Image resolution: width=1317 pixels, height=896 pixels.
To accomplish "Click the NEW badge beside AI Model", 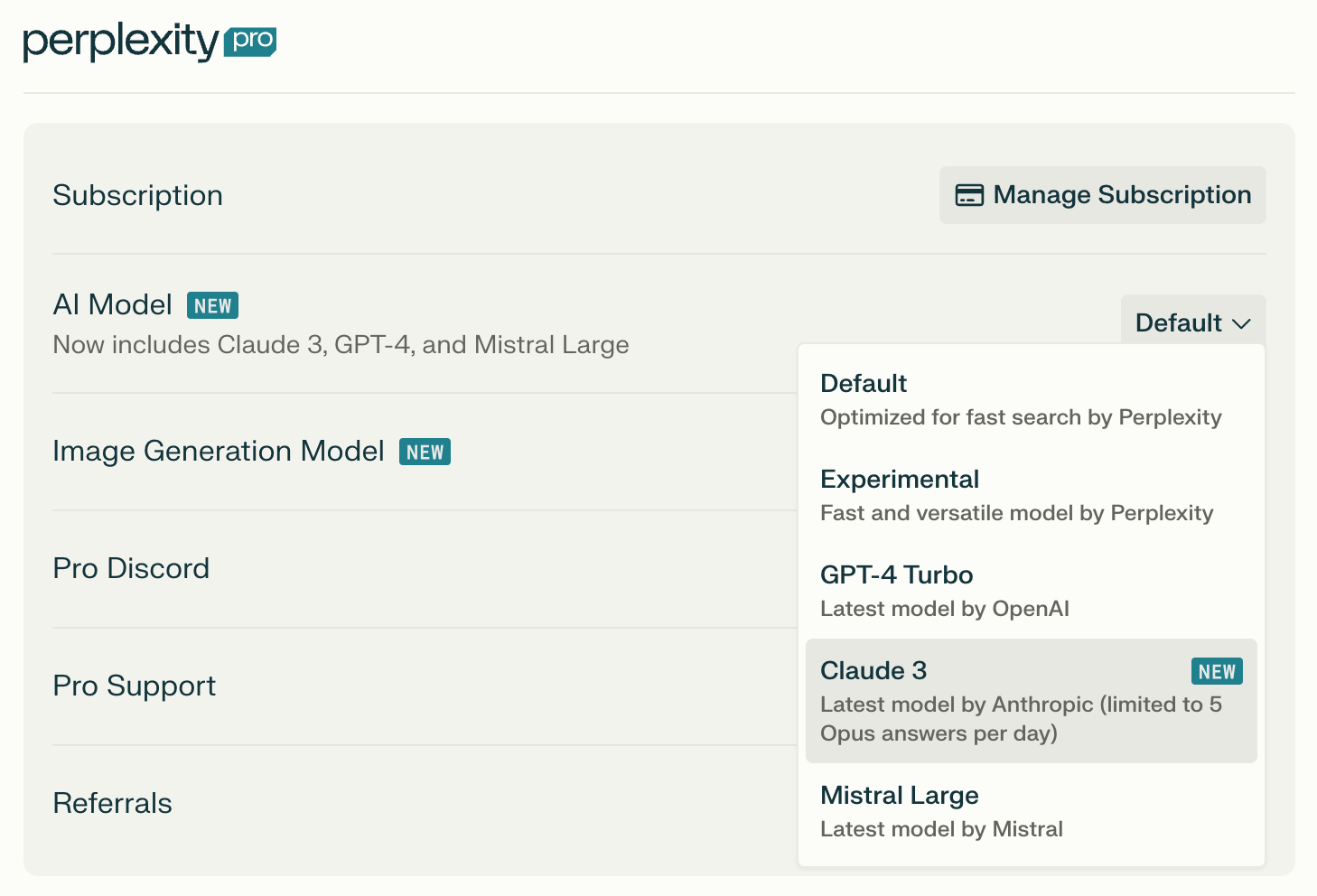I will (x=212, y=305).
